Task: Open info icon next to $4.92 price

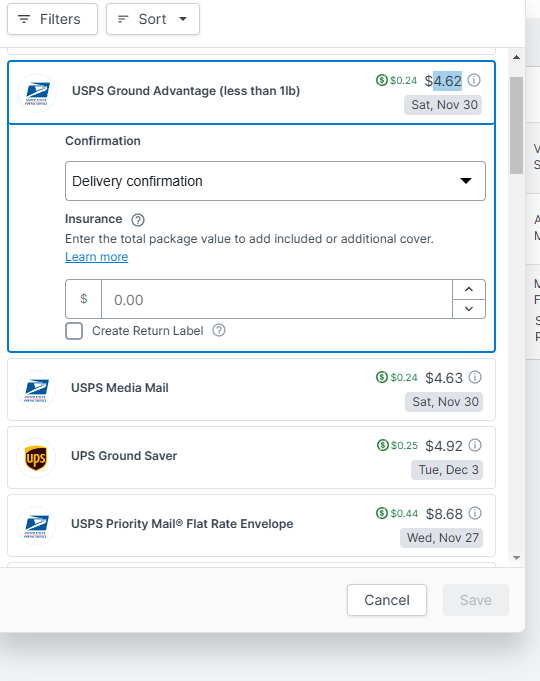Action: (475, 445)
